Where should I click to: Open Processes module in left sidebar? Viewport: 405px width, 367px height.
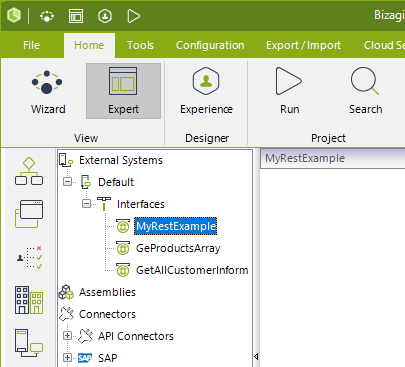pyautogui.click(x=29, y=171)
